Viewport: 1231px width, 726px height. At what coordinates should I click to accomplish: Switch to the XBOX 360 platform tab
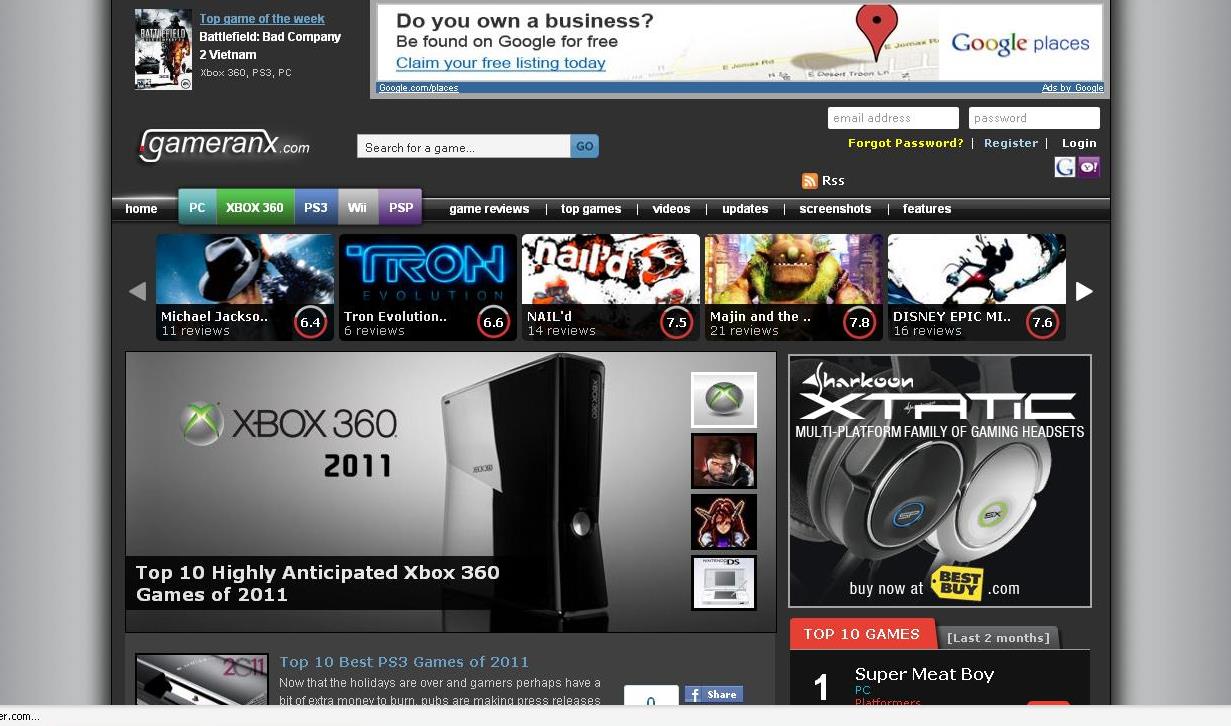pyautogui.click(x=255, y=207)
